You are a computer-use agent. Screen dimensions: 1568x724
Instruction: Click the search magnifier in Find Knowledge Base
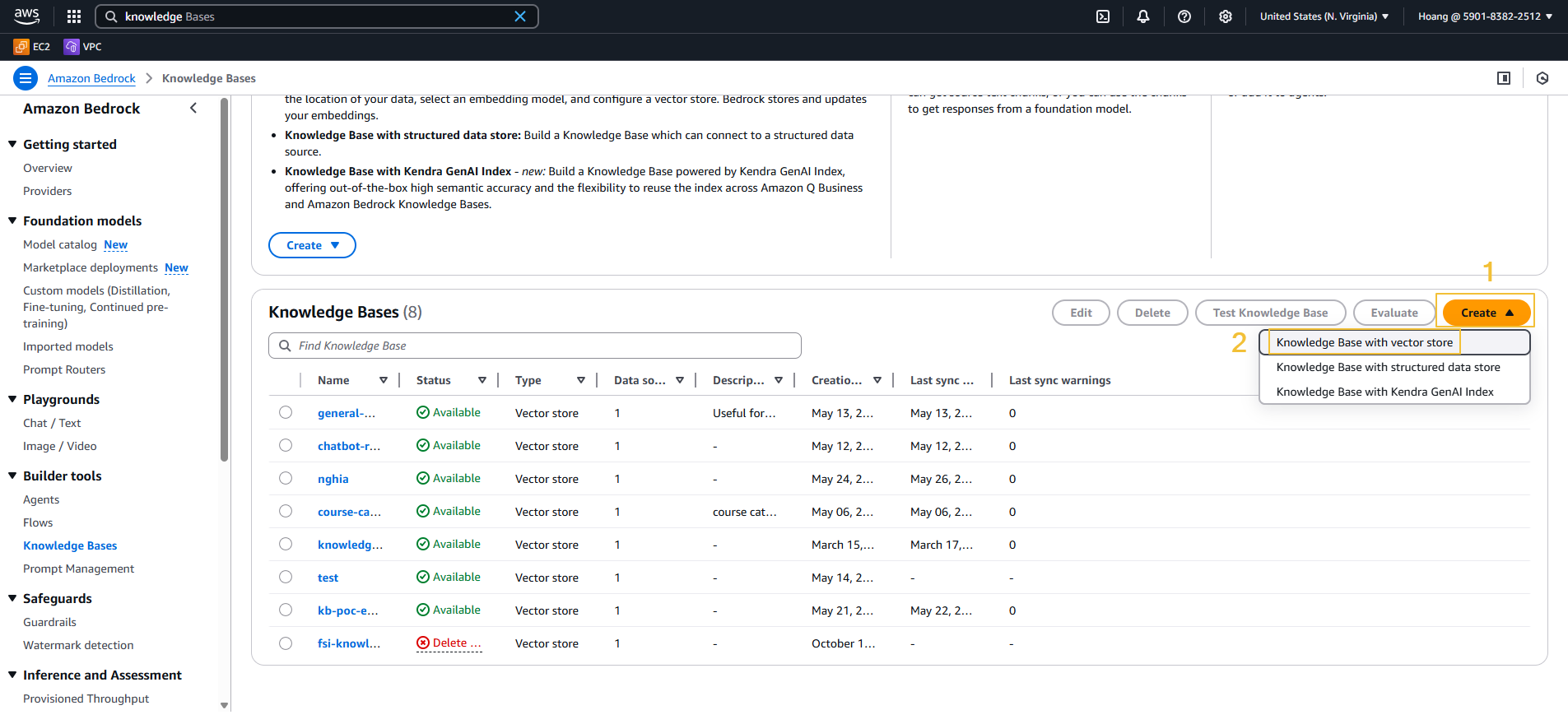point(285,346)
